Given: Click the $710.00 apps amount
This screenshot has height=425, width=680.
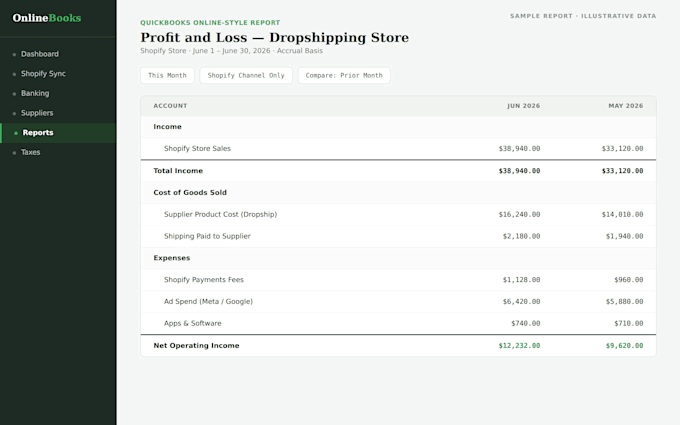Looking at the screenshot, I should (x=629, y=324).
